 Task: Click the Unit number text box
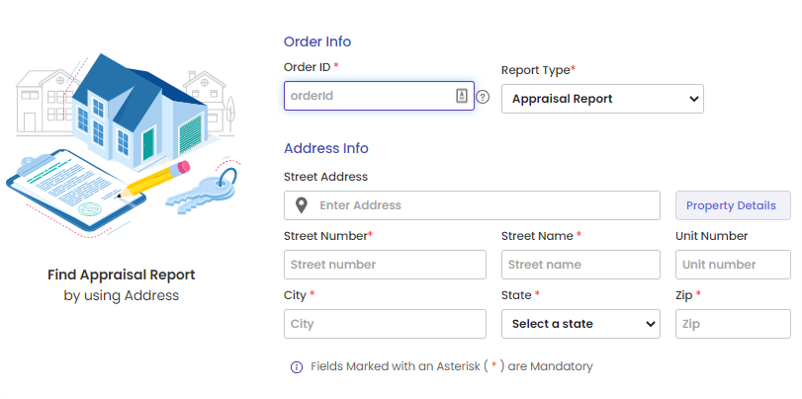point(732,264)
